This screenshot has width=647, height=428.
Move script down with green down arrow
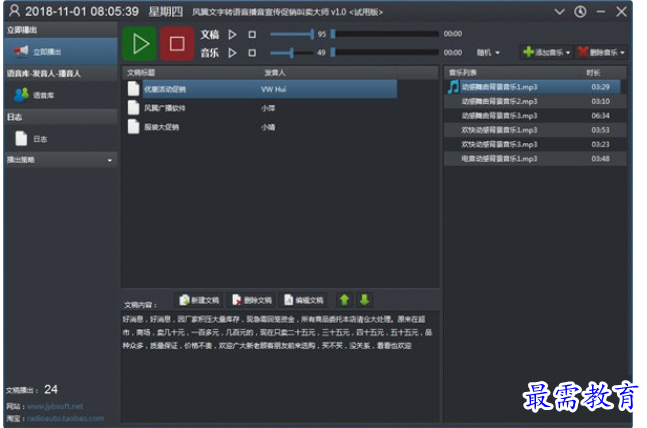pyautogui.click(x=364, y=300)
